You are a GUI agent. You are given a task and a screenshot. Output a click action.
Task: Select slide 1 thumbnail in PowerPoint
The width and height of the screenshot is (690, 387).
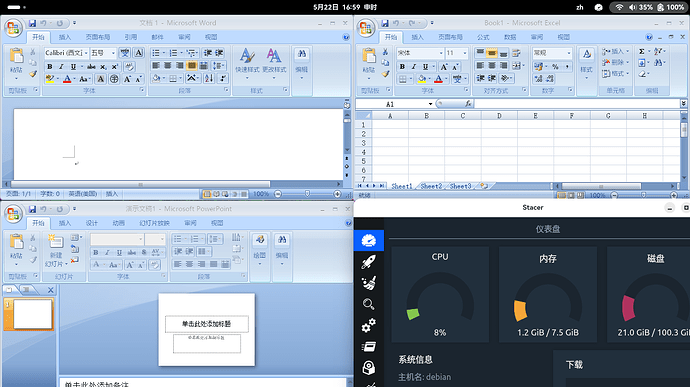pyautogui.click(x=33, y=314)
